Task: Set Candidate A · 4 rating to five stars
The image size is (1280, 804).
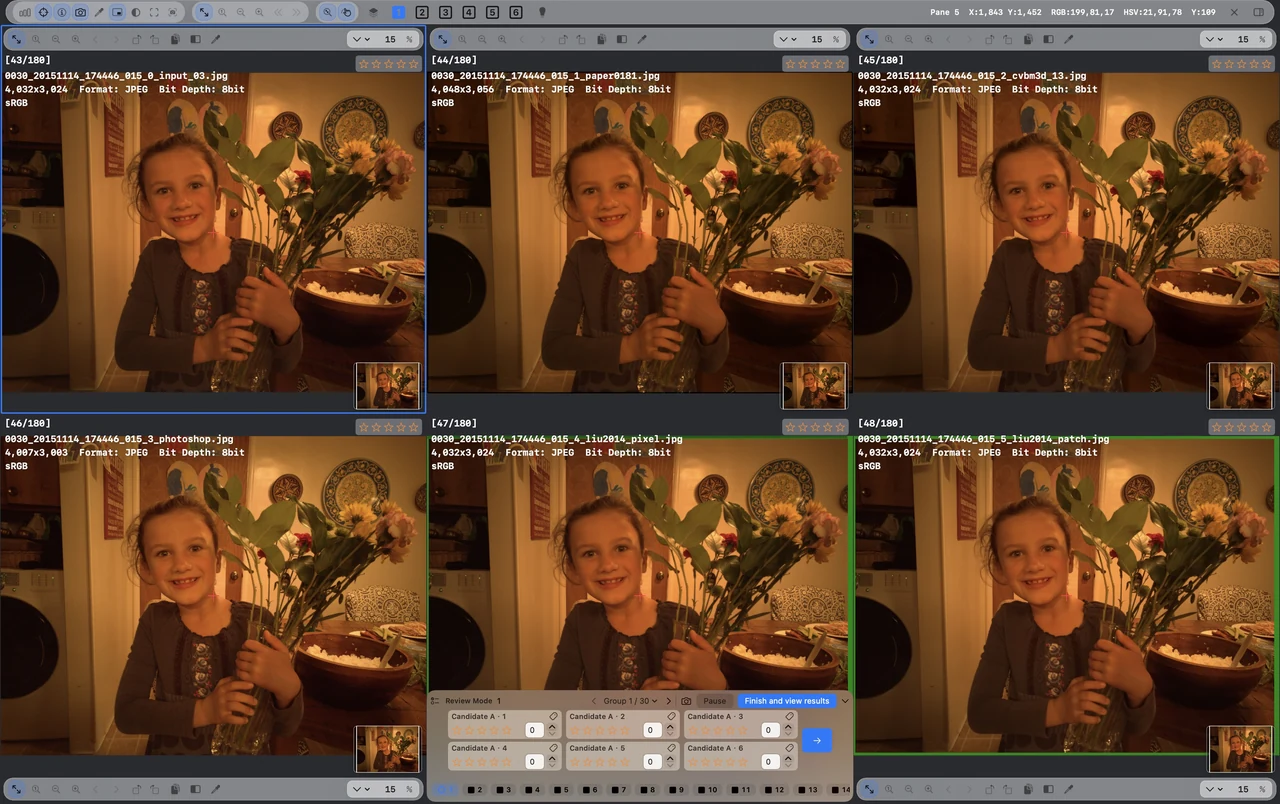Action: click(x=506, y=762)
